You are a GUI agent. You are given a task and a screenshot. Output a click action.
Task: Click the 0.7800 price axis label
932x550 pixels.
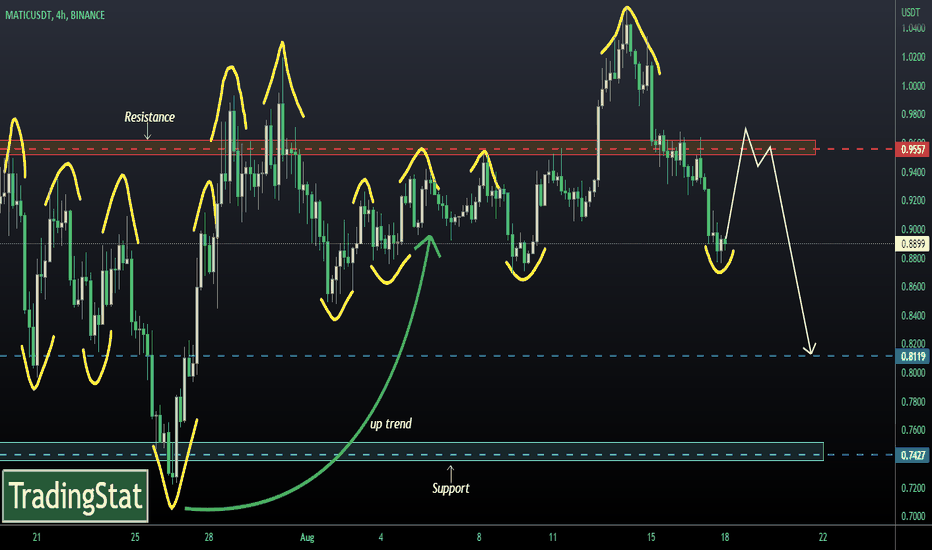point(913,402)
